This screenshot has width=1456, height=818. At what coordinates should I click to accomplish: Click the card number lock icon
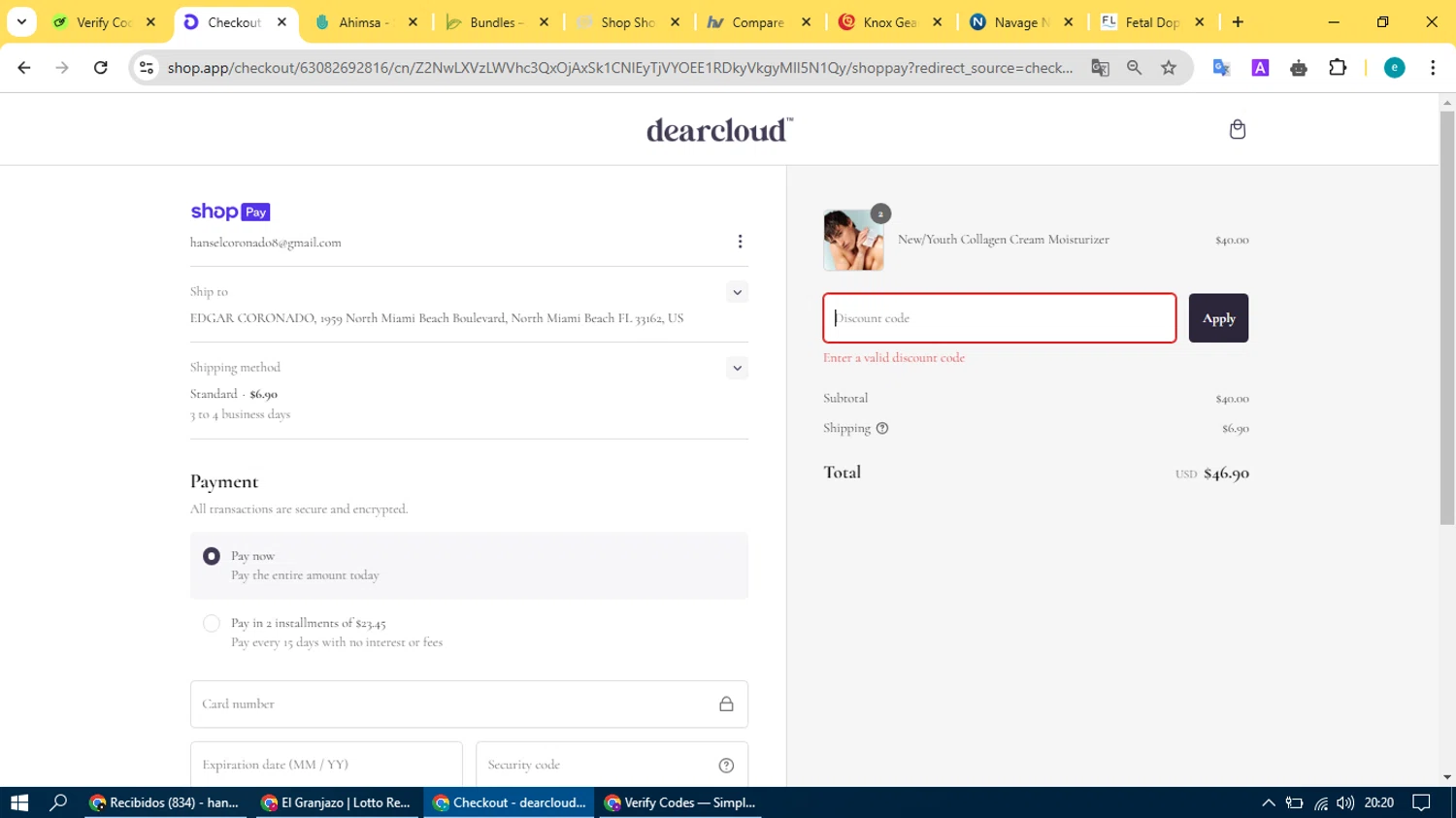(x=726, y=704)
